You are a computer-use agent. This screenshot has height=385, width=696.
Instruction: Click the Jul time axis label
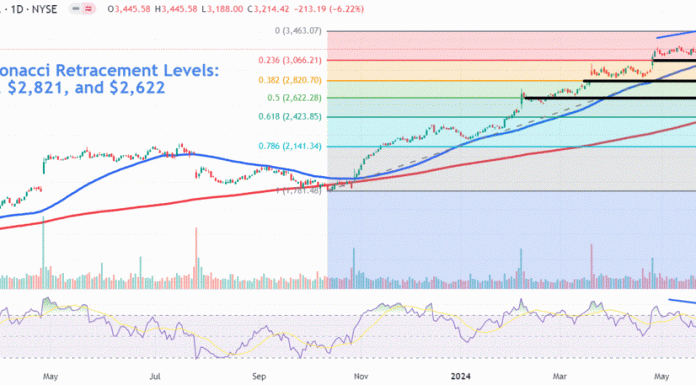(154, 377)
